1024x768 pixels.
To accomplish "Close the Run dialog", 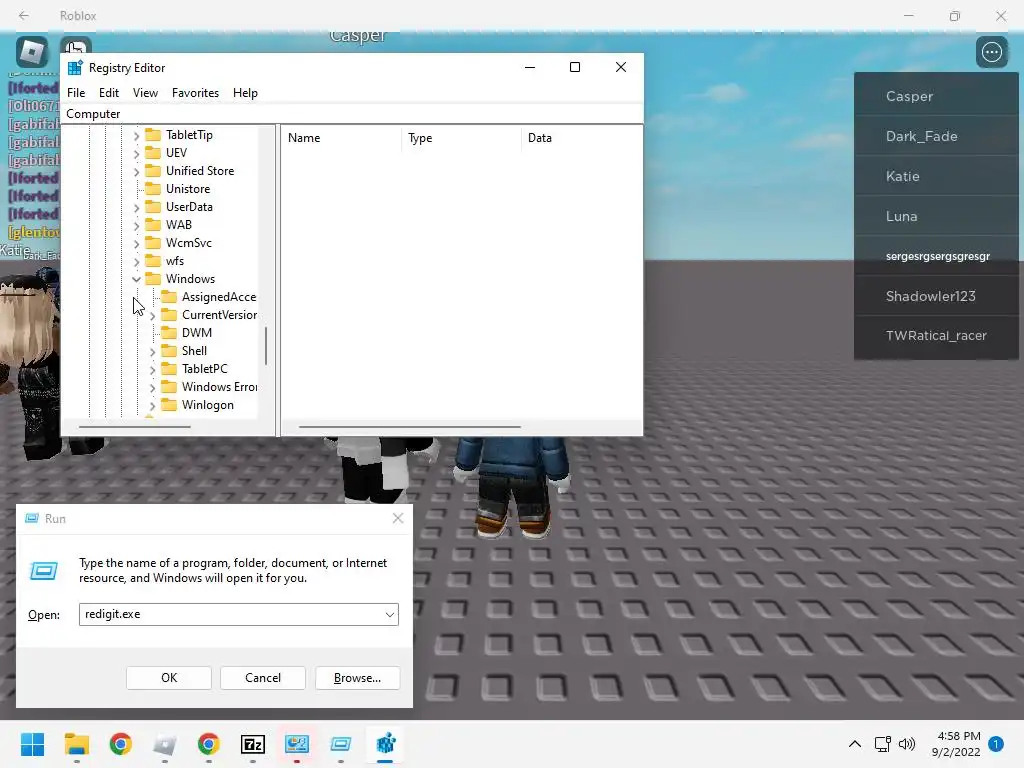I will pyautogui.click(x=398, y=519).
